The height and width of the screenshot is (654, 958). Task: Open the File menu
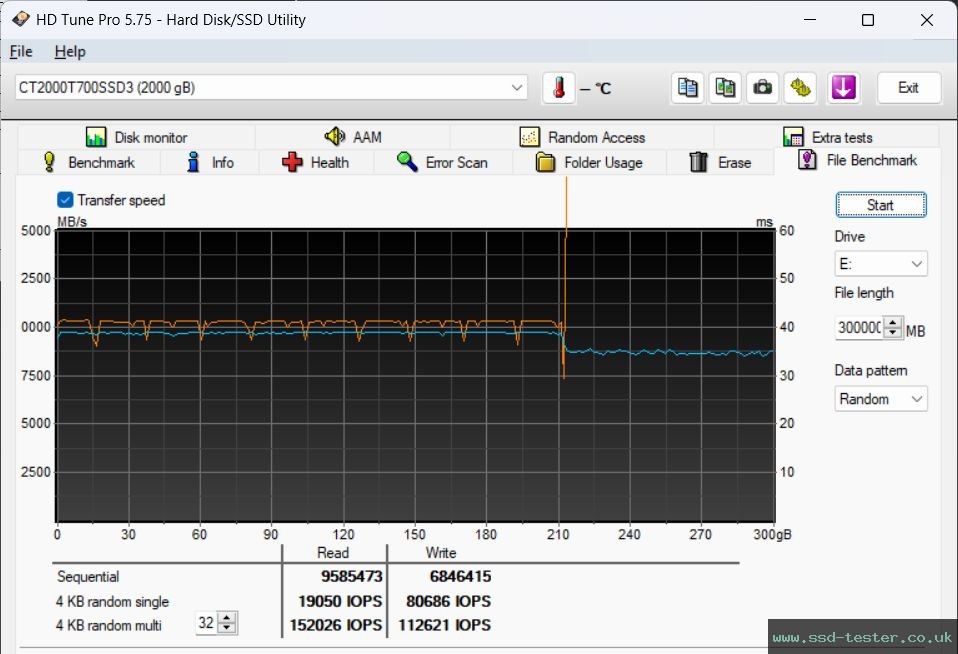(21, 52)
